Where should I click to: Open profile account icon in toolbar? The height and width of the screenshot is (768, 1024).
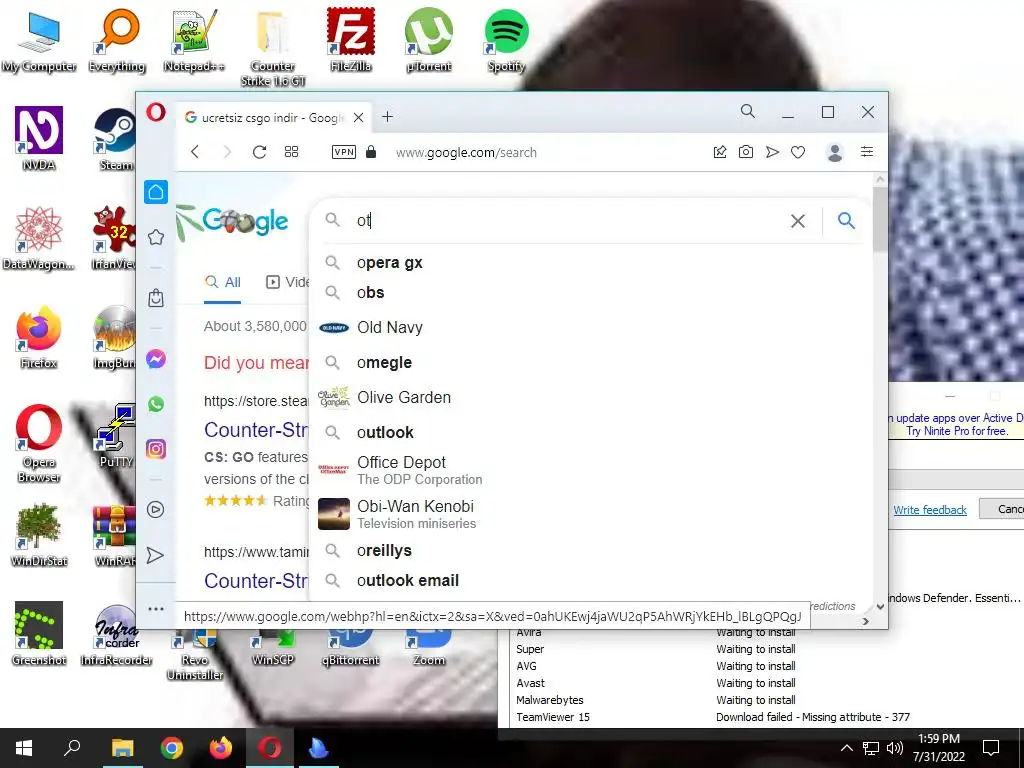[x=835, y=152]
